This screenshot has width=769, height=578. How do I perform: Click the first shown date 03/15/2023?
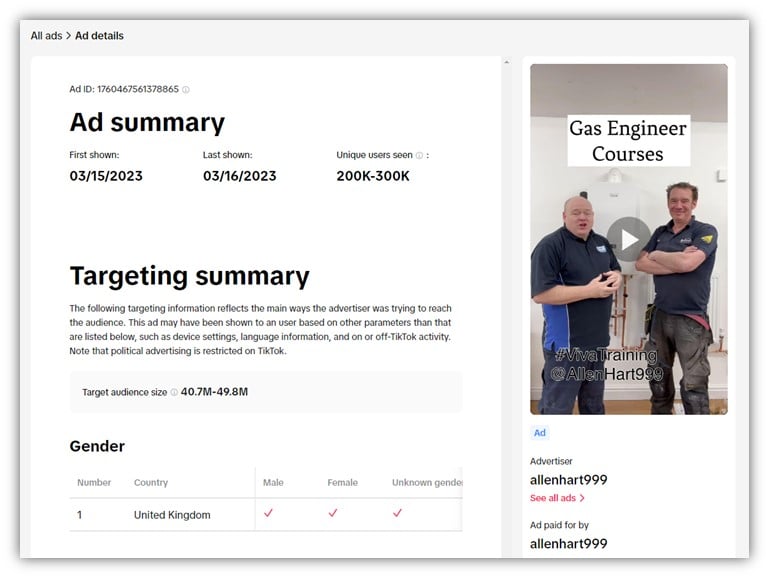pyautogui.click(x=106, y=176)
